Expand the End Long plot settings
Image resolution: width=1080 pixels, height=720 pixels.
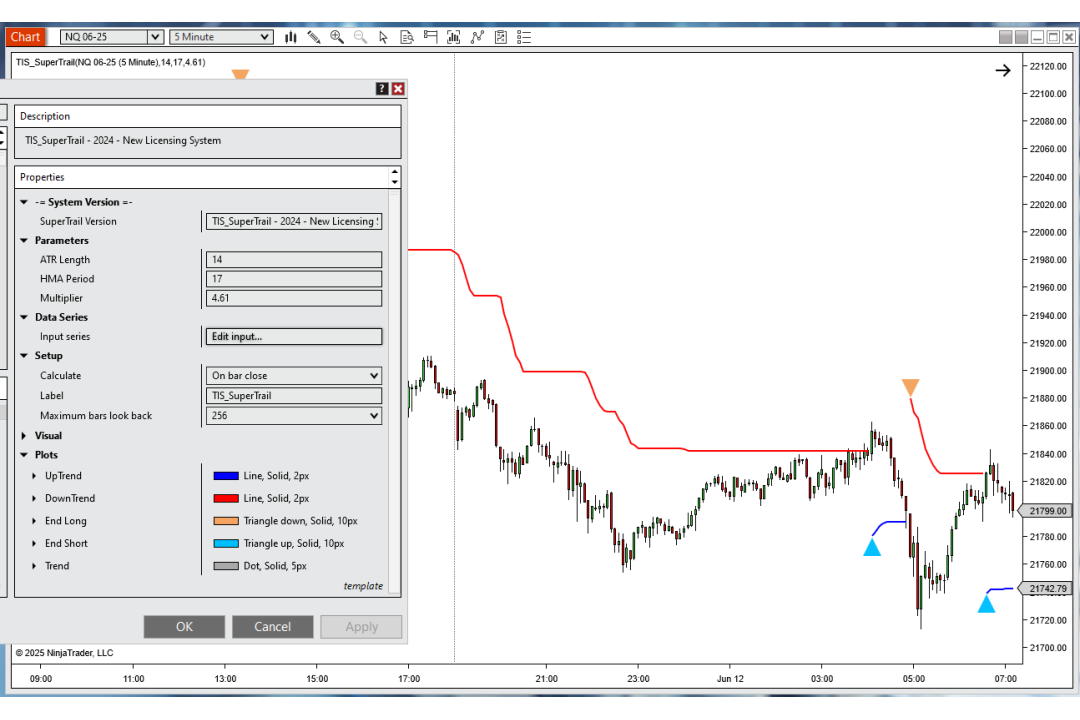coord(34,521)
